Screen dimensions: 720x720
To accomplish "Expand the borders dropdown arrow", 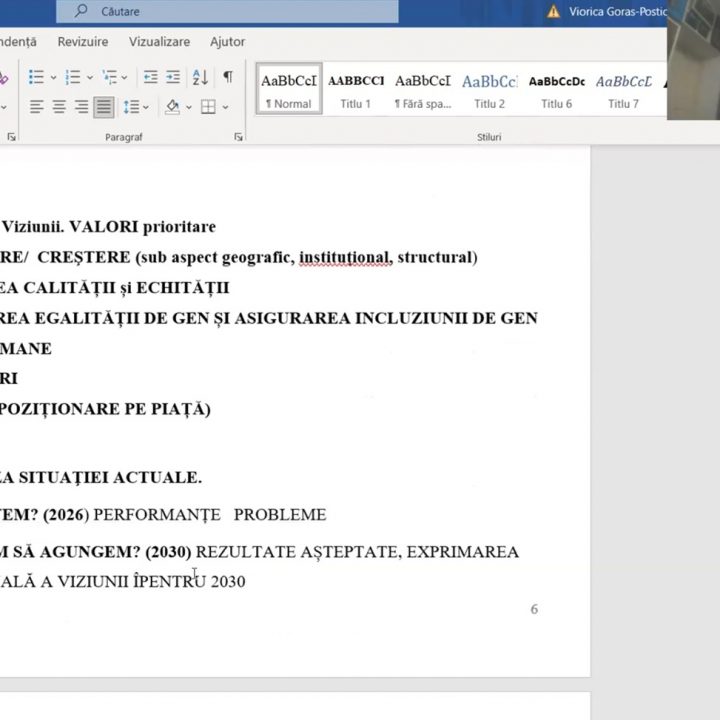I will pyautogui.click(x=225, y=107).
